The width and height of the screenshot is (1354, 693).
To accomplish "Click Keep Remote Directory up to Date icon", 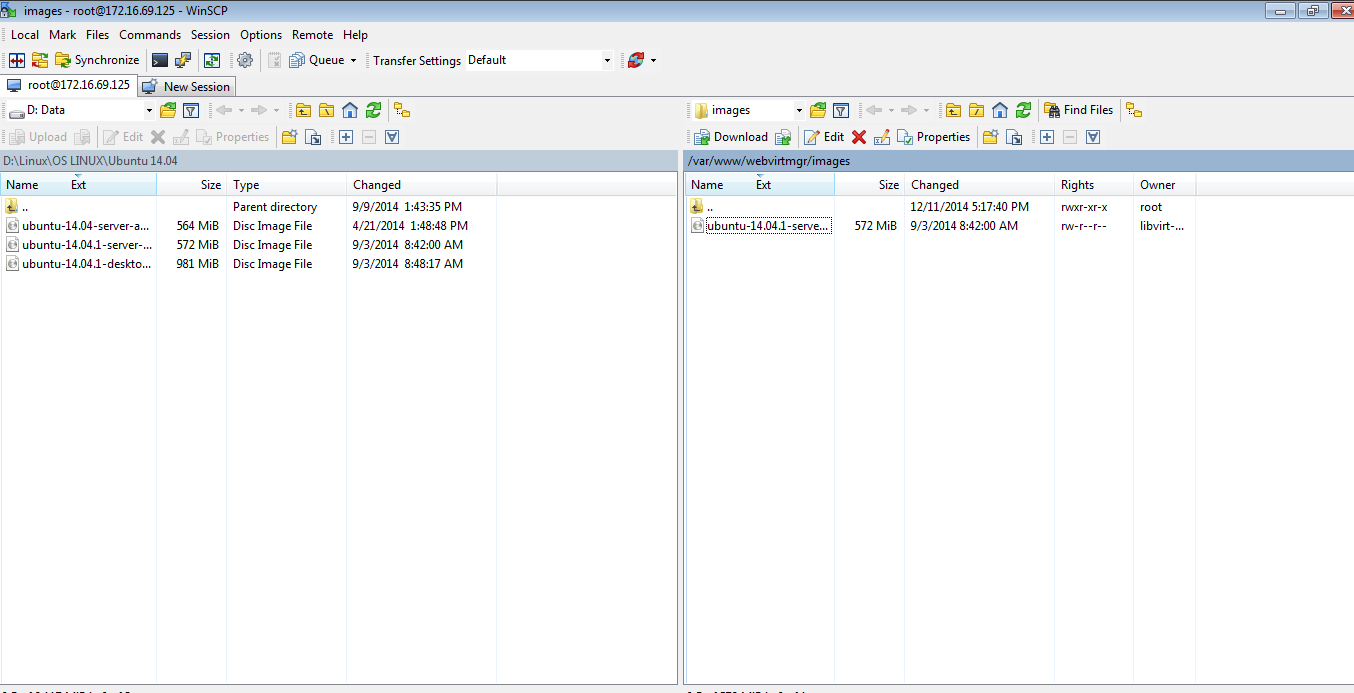I will pyautogui.click(x=212, y=60).
